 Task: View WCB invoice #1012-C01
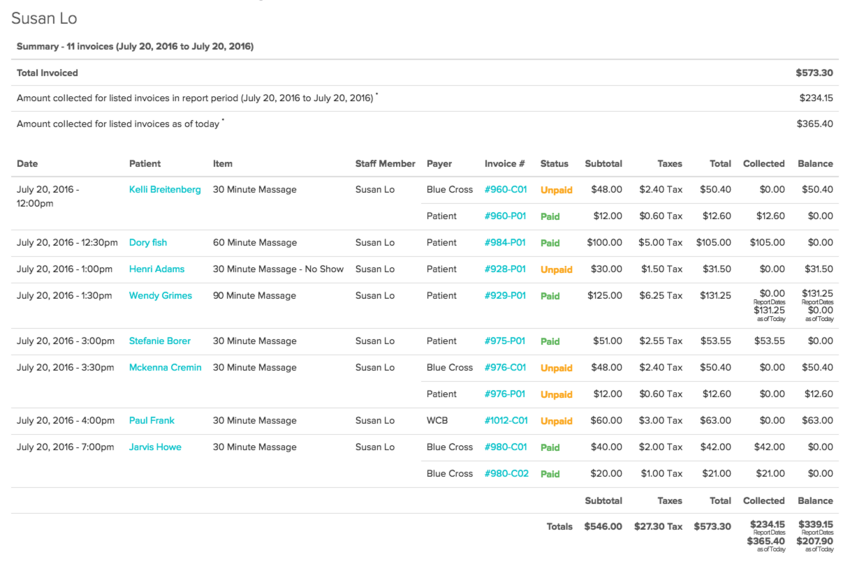click(x=507, y=421)
